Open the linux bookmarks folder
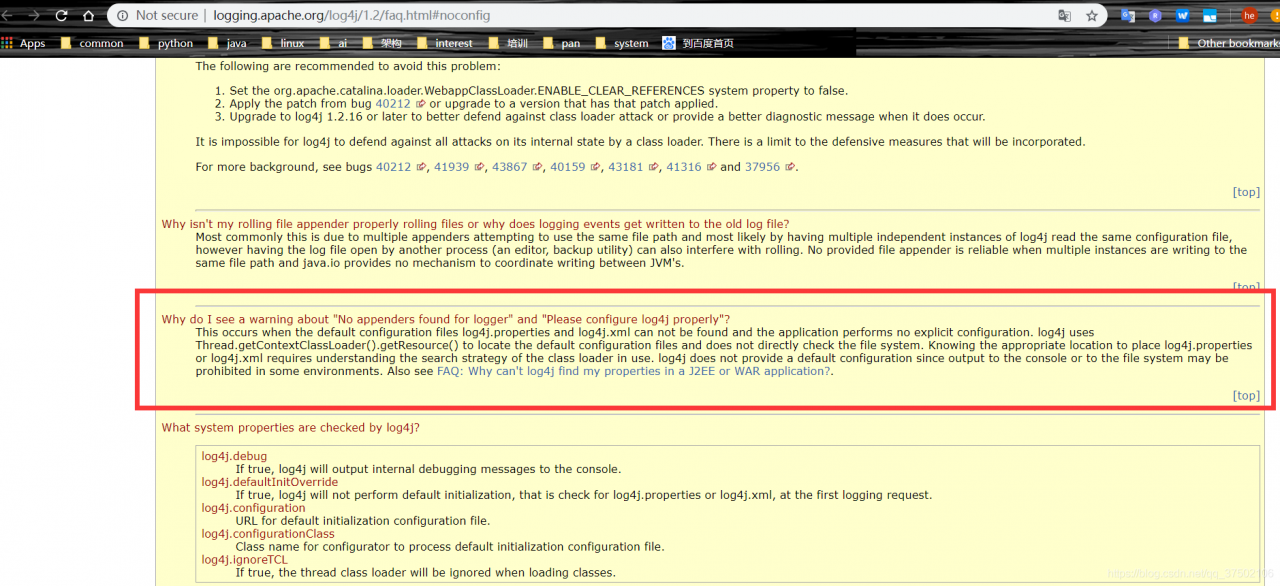Viewport: 1280px width, 586px height. (x=283, y=43)
